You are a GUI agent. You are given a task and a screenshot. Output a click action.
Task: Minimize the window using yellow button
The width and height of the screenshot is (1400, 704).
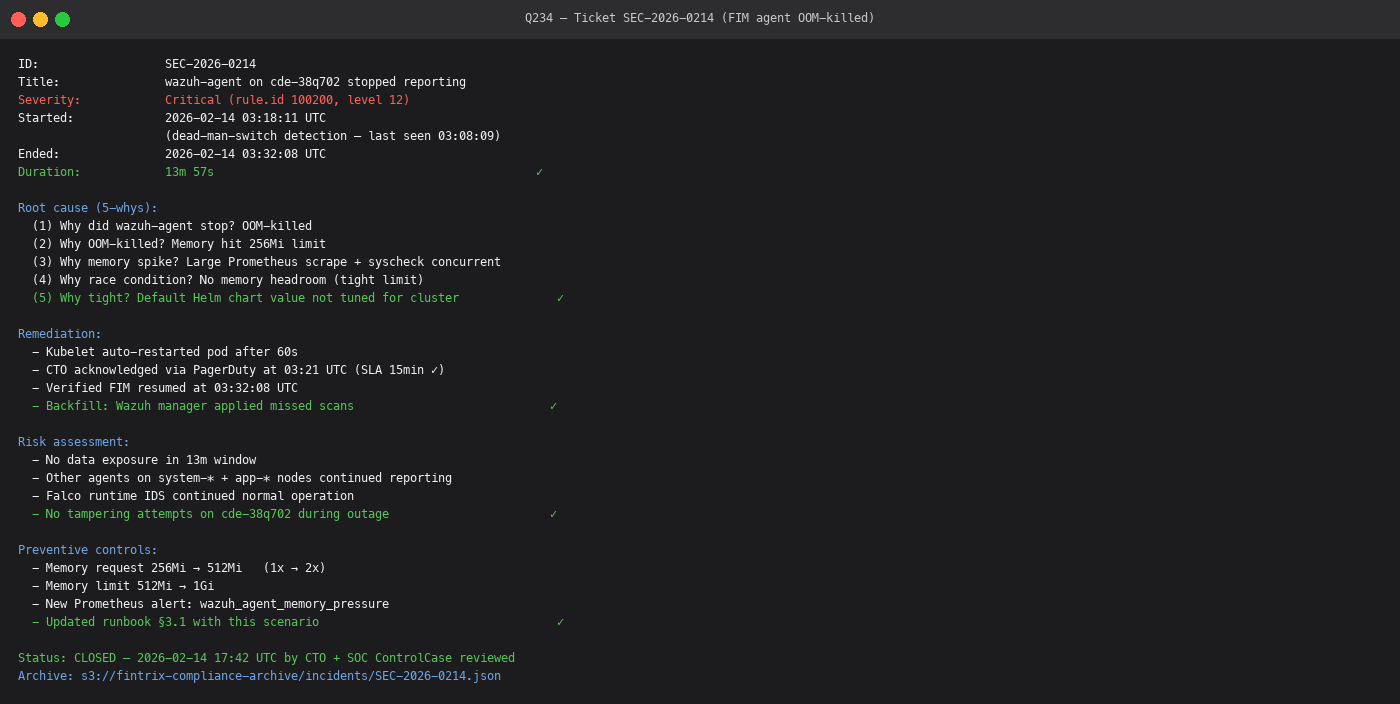pyautogui.click(x=40, y=19)
